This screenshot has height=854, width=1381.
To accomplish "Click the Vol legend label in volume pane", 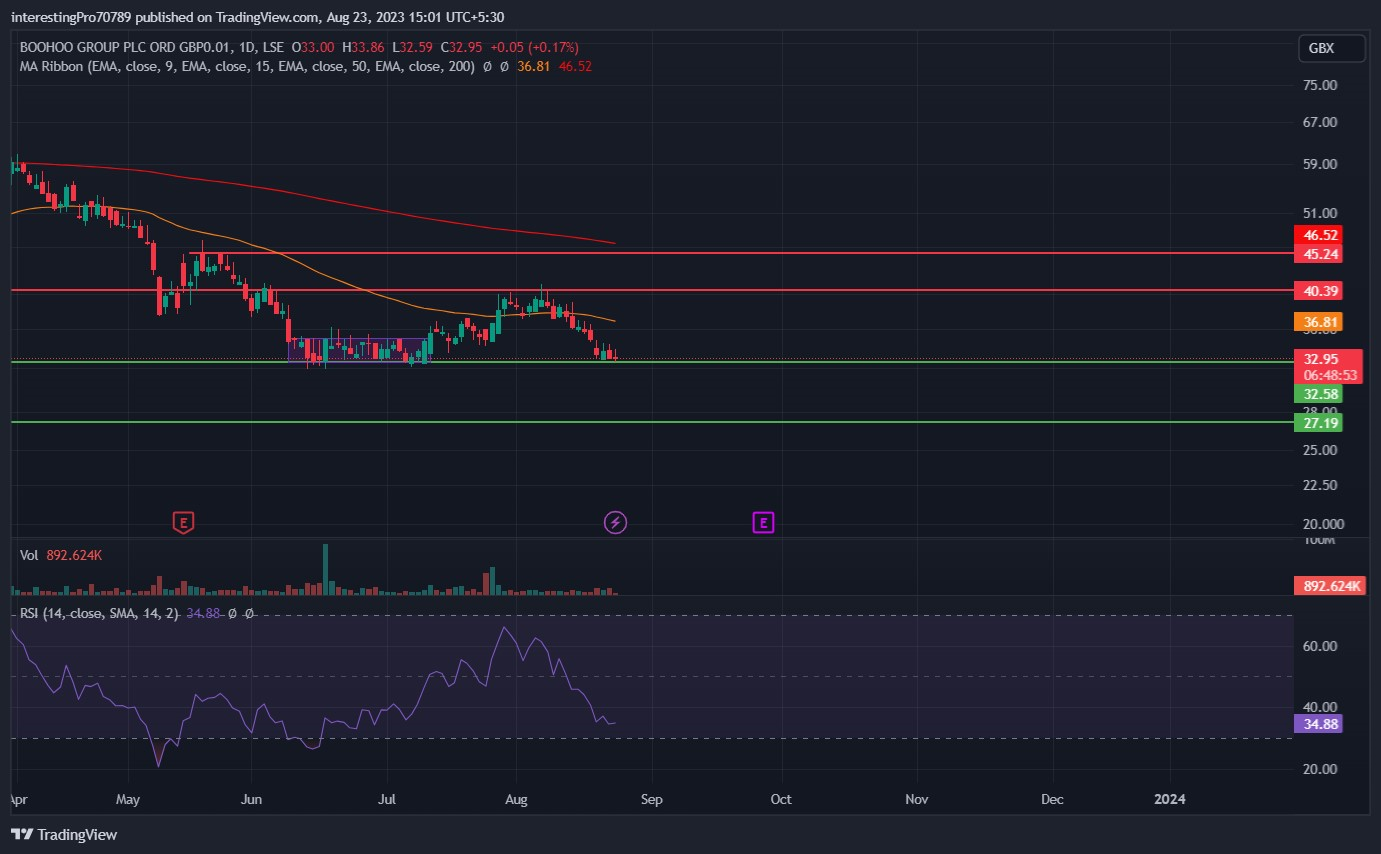I will click(x=29, y=554).
